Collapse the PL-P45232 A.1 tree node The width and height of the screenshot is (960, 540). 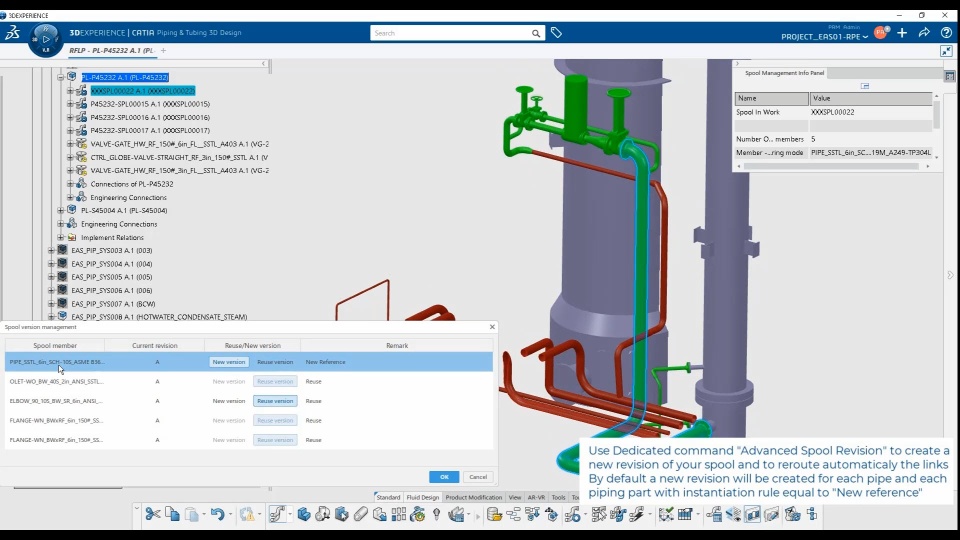tap(61, 77)
